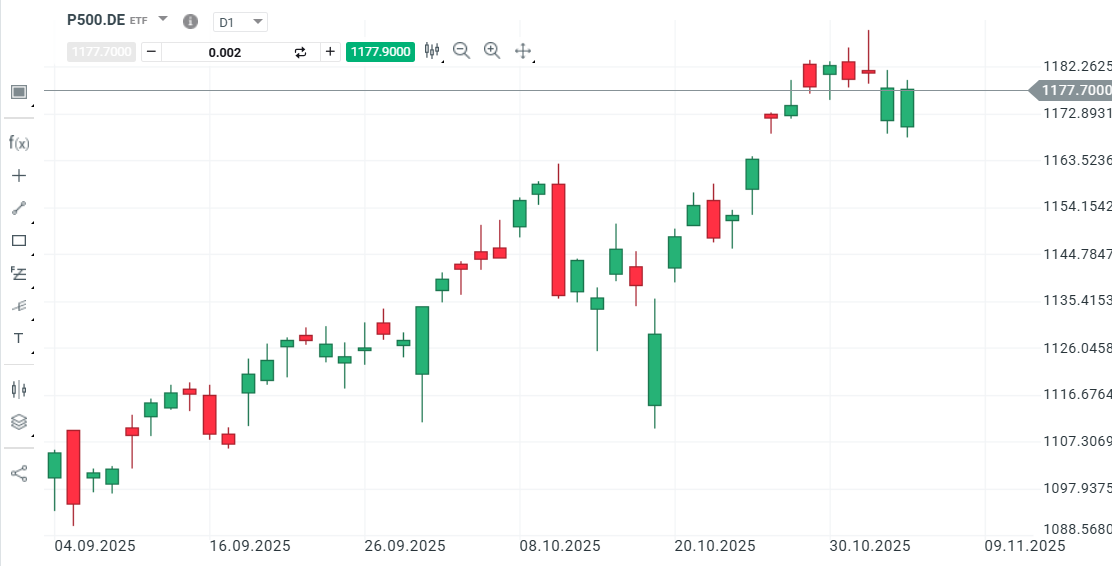Select the trend line drawing tool

click(19, 208)
